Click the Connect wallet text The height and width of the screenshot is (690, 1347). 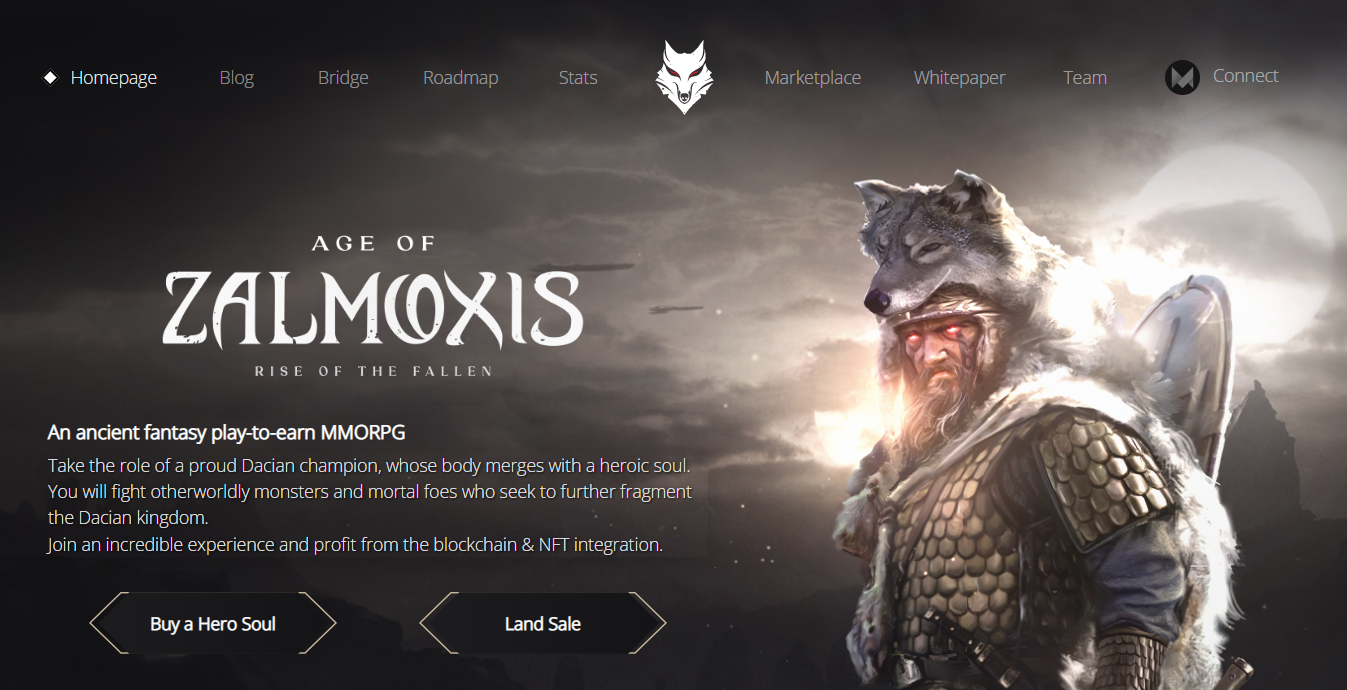point(1245,76)
